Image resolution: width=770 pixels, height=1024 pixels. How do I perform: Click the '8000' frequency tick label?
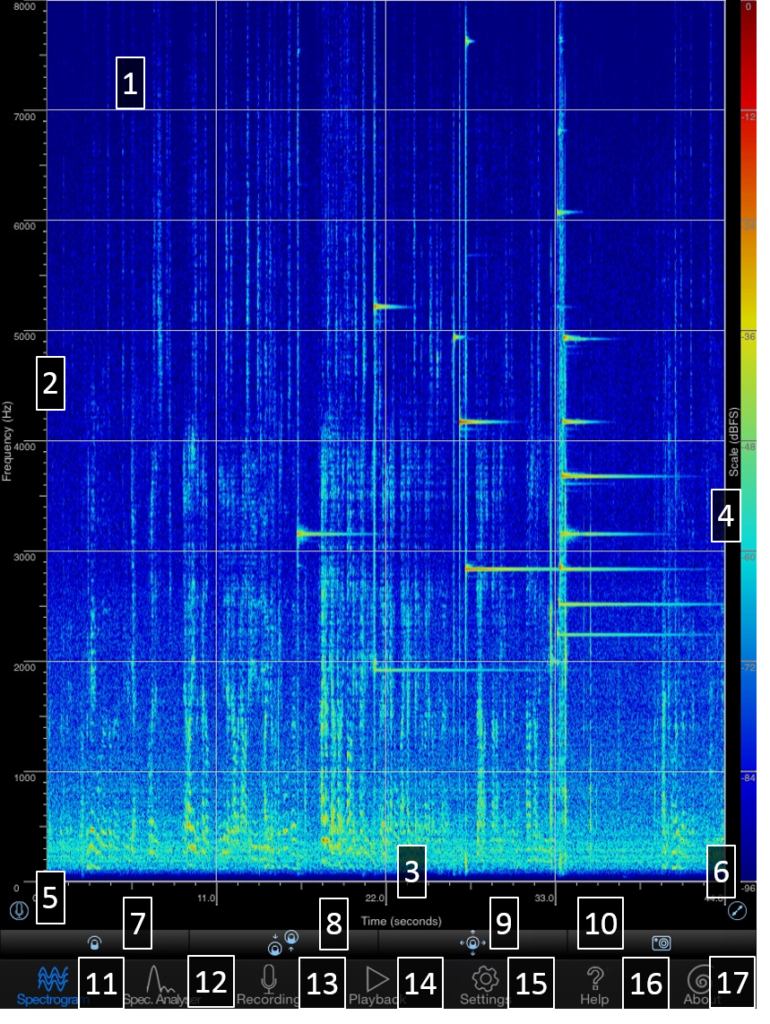coord(25,7)
